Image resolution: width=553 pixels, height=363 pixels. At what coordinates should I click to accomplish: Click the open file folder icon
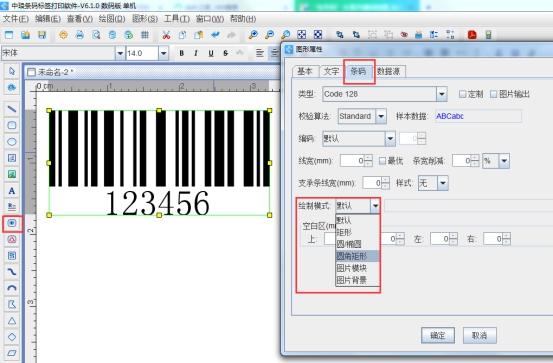(25, 35)
